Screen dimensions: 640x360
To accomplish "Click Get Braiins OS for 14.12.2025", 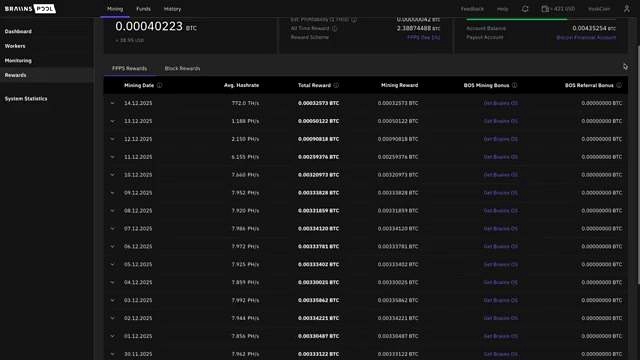I will click(x=501, y=103).
